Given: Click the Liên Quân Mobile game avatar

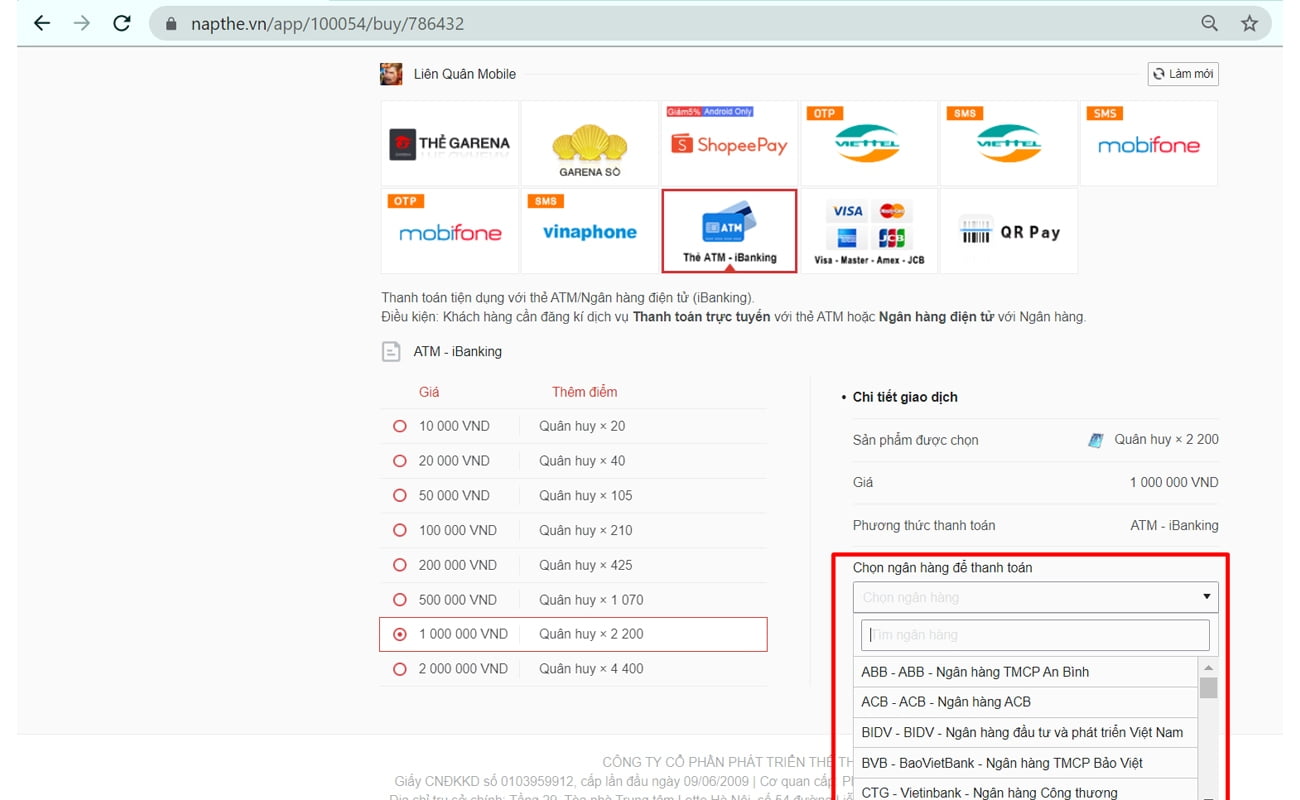Looking at the screenshot, I should point(391,74).
